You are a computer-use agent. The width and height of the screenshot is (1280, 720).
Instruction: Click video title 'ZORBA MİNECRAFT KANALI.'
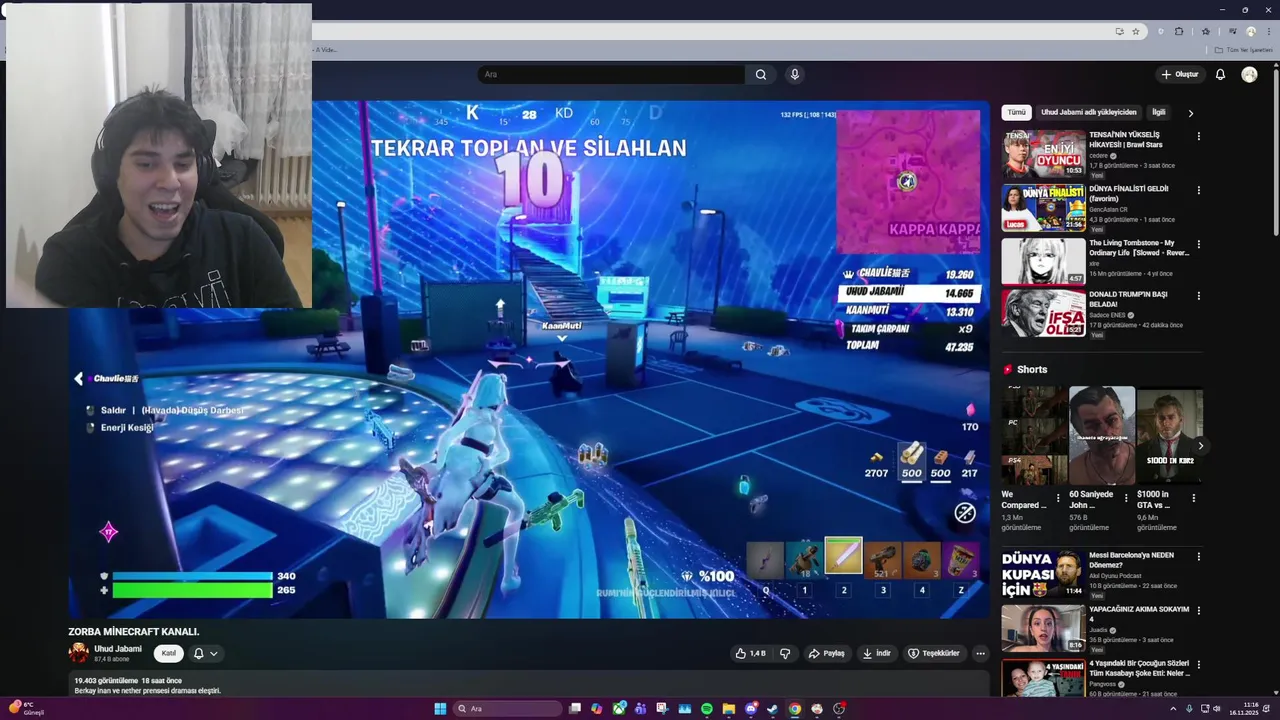(x=134, y=632)
